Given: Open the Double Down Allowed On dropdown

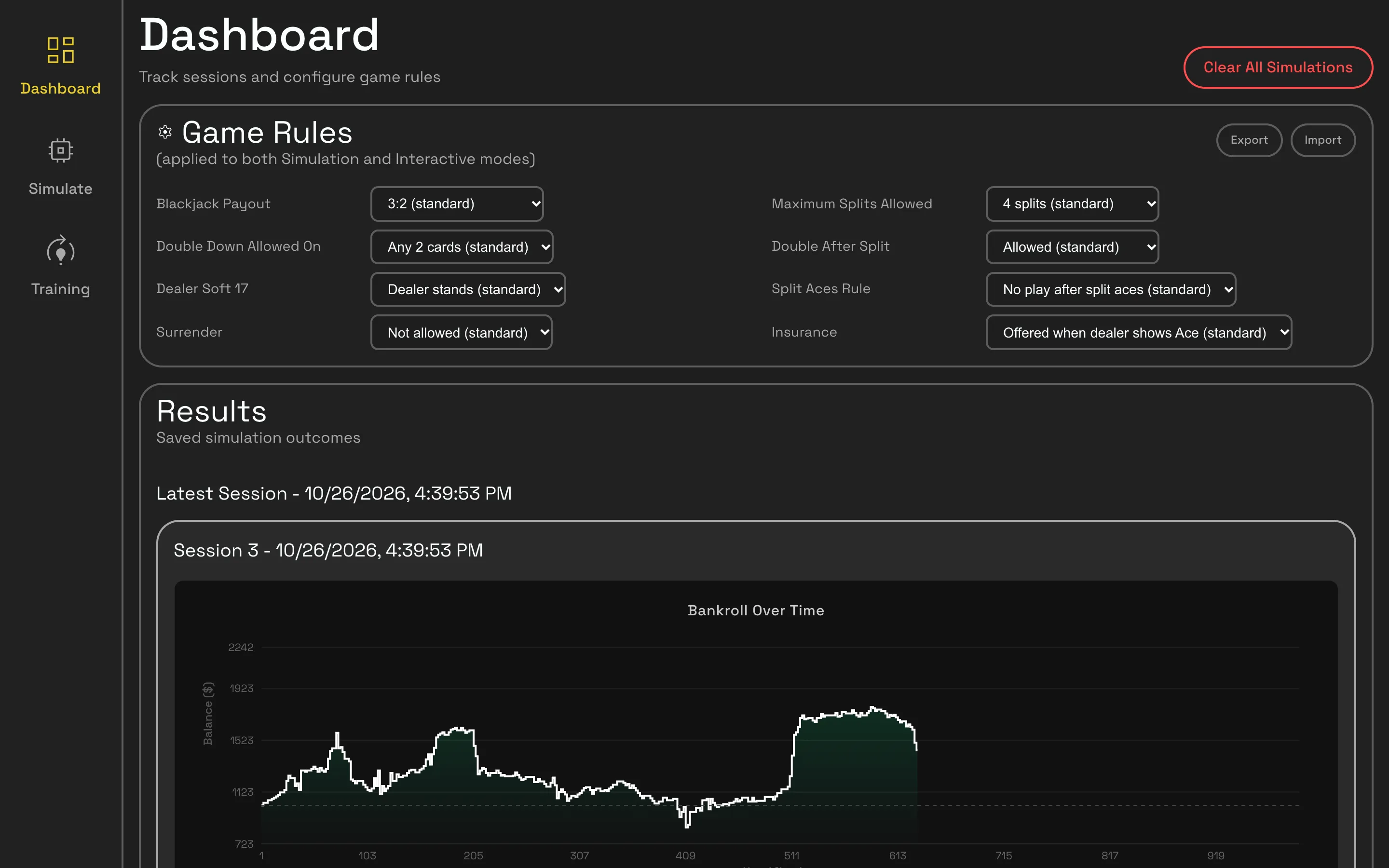Looking at the screenshot, I should tap(462, 247).
